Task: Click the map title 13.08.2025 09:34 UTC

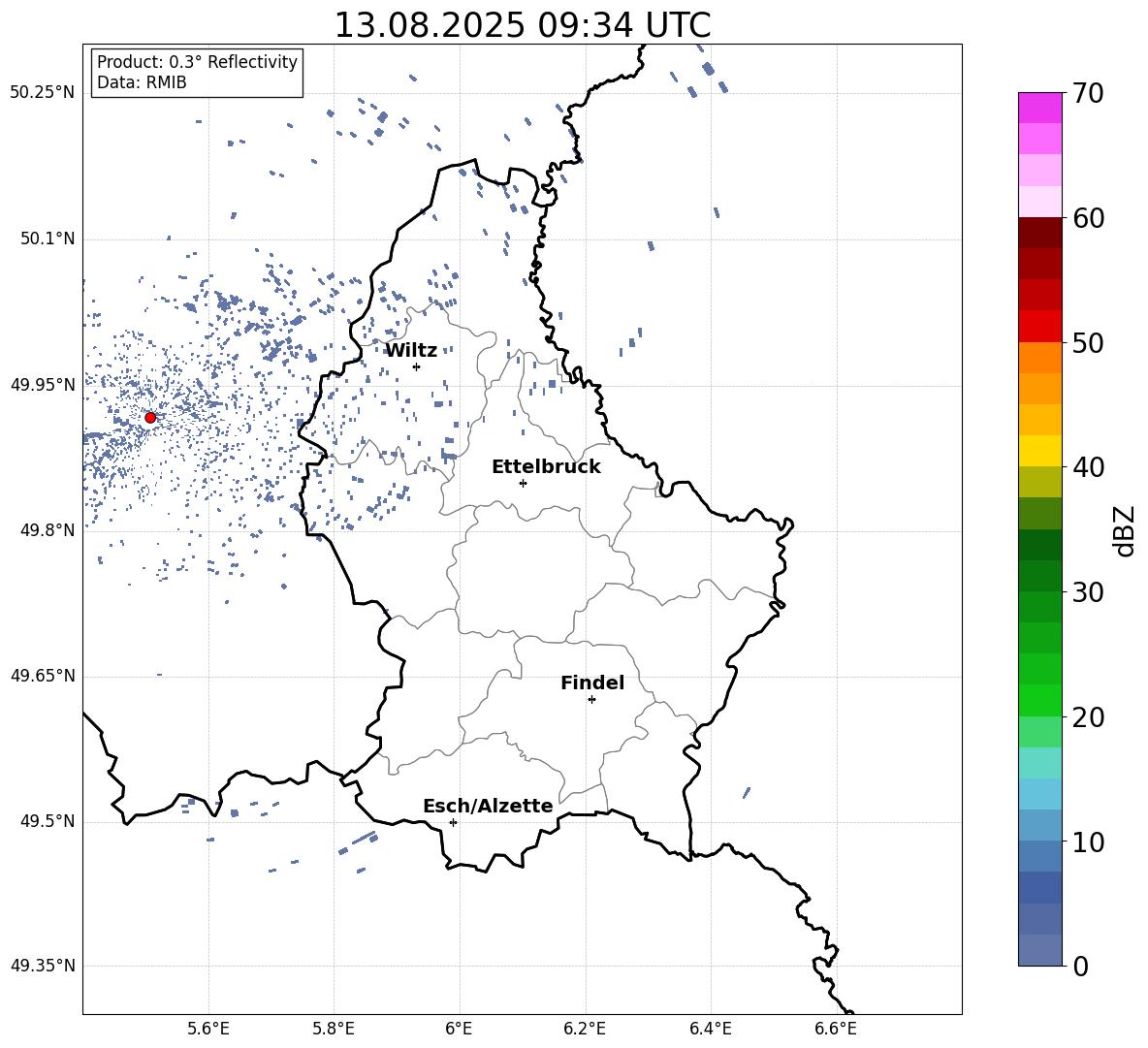Action: coord(522,25)
